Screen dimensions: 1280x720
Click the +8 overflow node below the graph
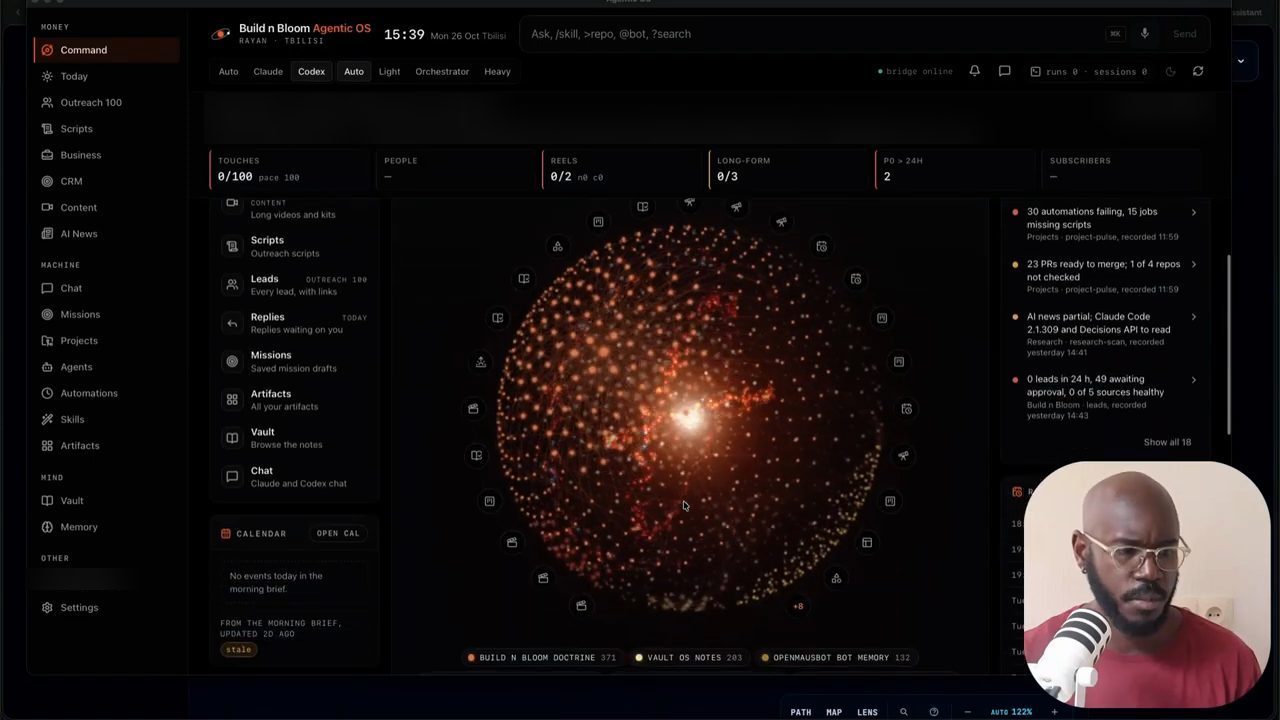(798, 606)
